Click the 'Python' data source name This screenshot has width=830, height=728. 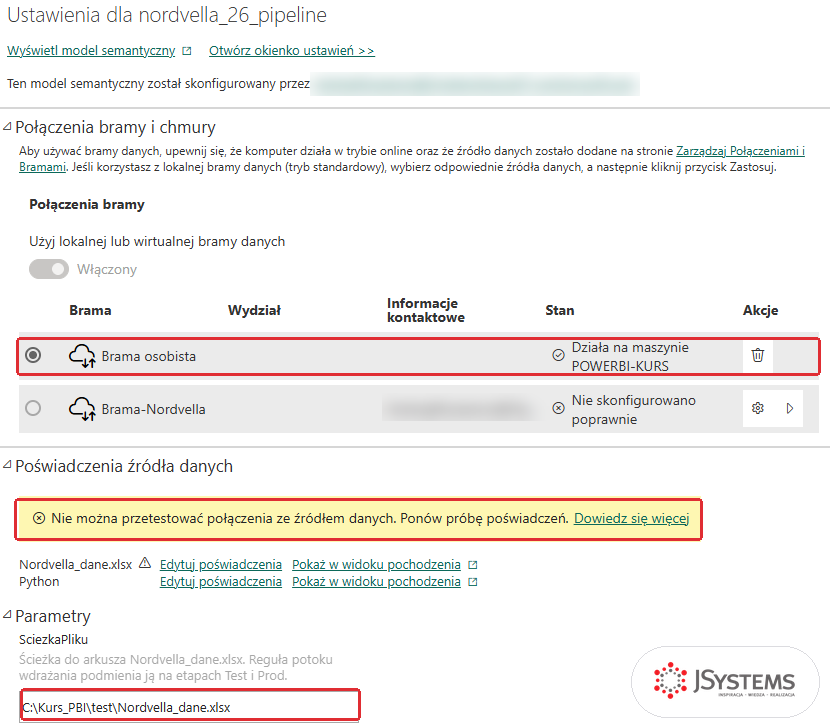pyautogui.click(x=39, y=582)
